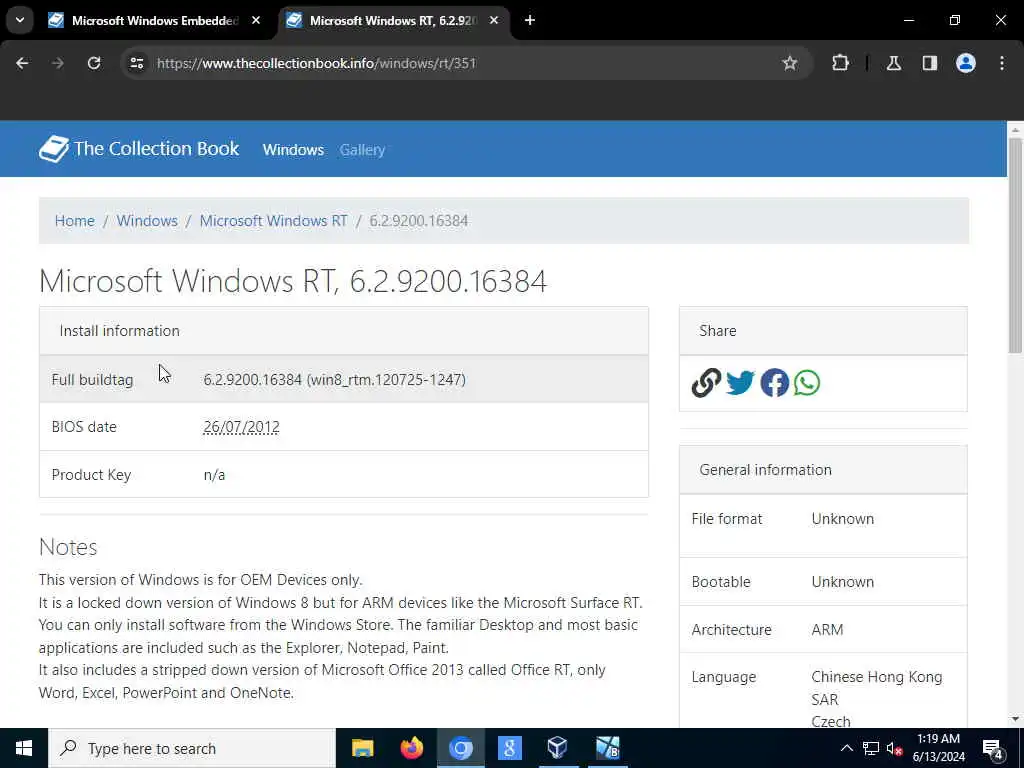
Task: Click the network tray icon
Action: 871,748
